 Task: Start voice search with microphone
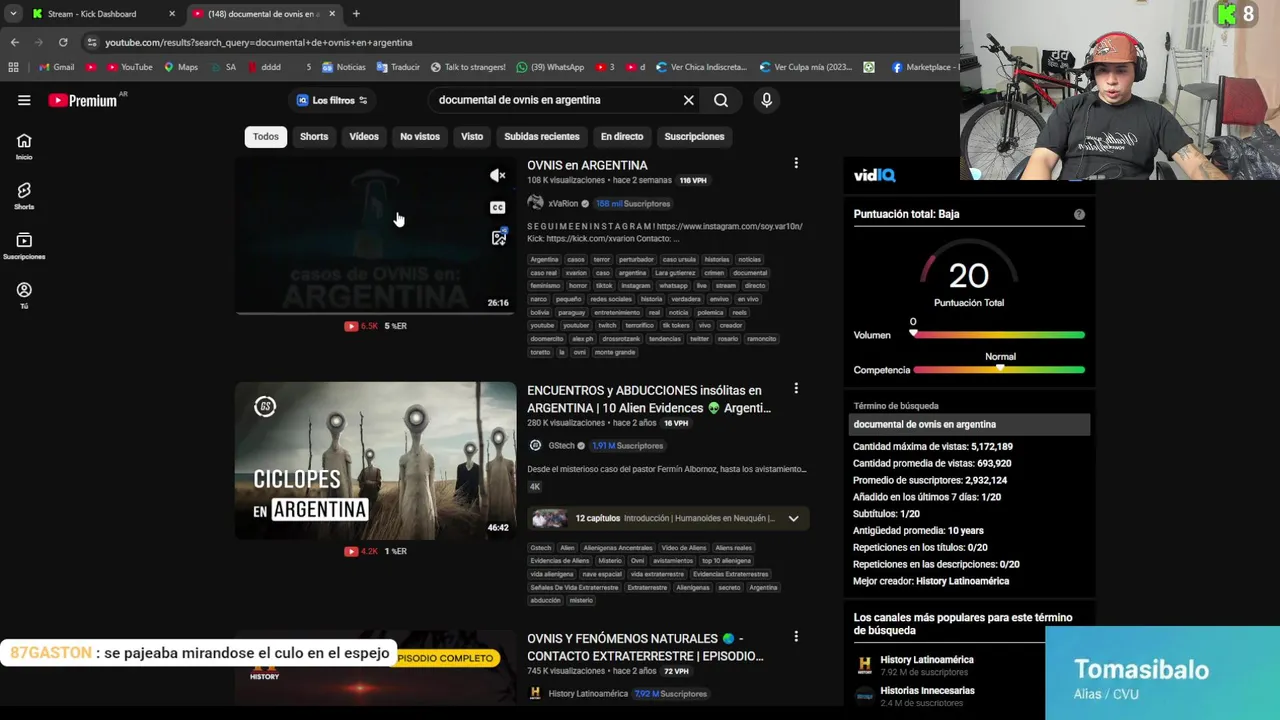[x=766, y=100]
